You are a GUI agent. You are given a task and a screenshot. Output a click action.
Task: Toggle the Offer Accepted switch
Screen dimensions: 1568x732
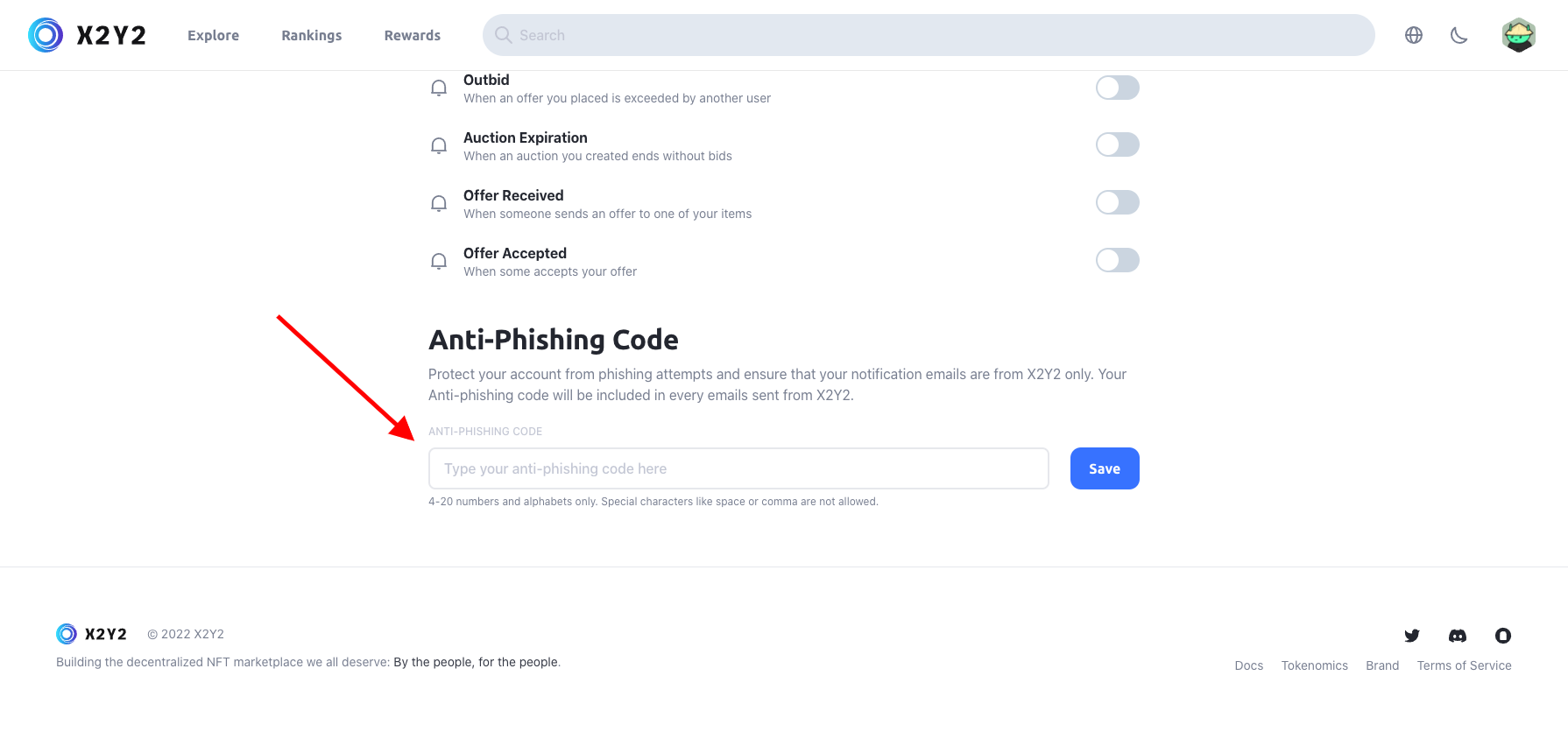pyautogui.click(x=1117, y=260)
